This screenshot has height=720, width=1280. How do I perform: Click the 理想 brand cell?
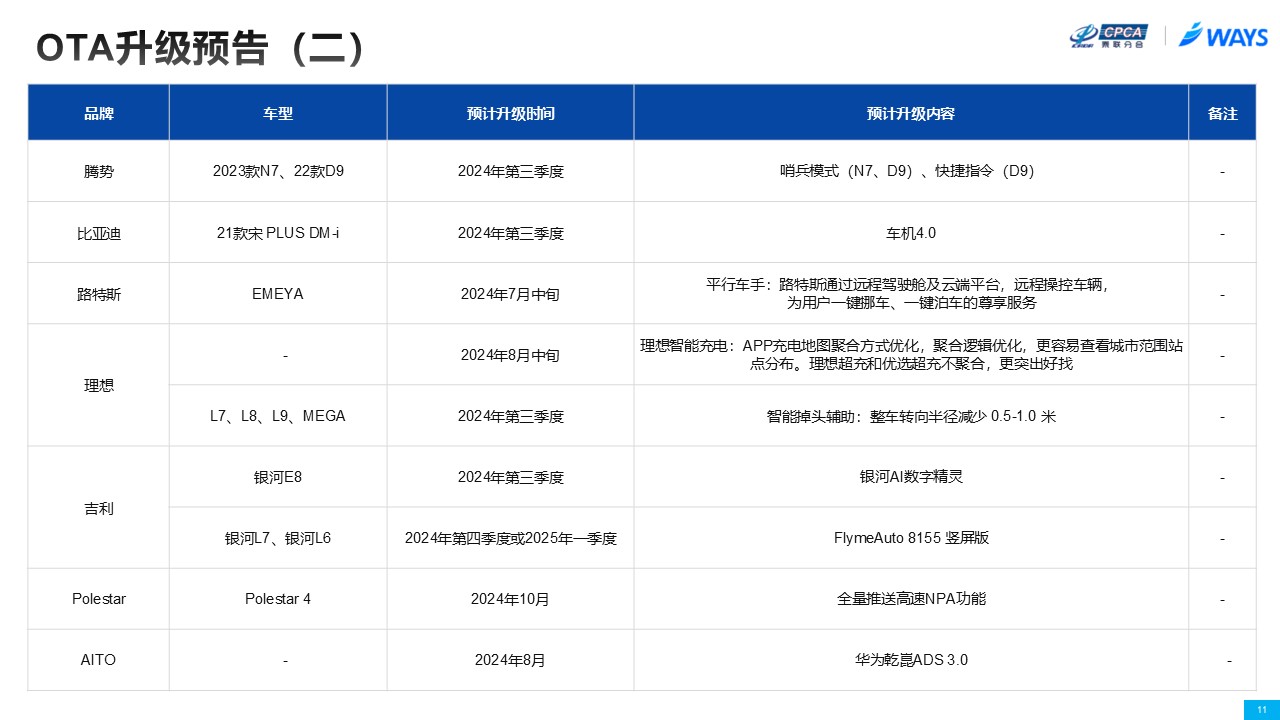(98, 385)
